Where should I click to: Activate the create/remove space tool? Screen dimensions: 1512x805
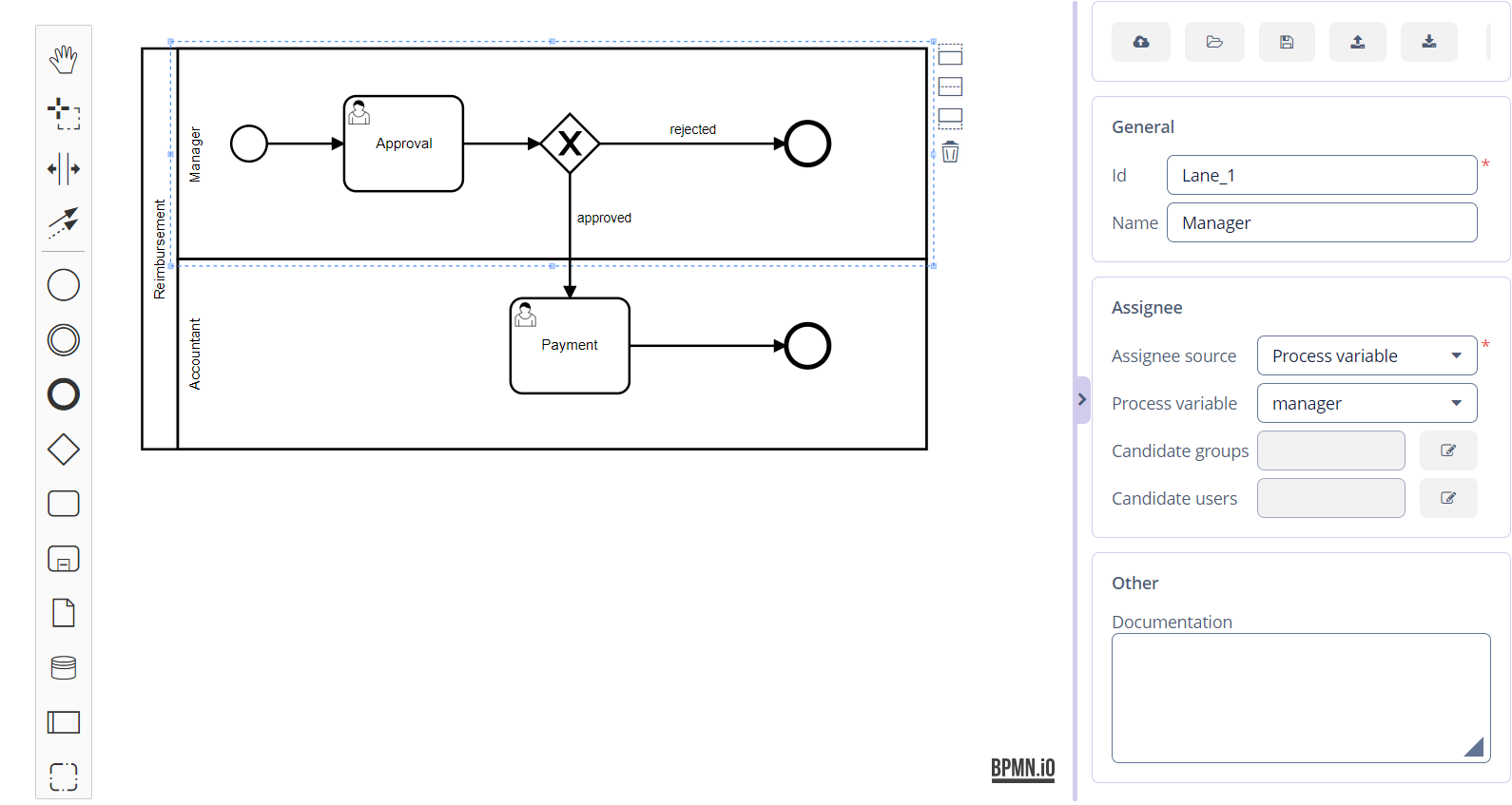[64, 169]
